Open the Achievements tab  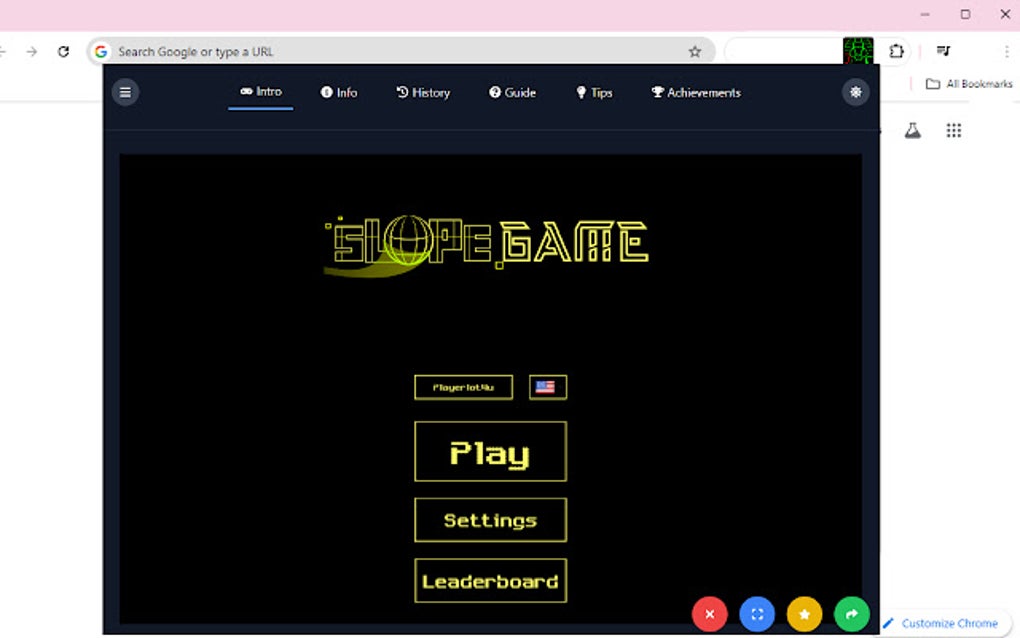point(695,92)
